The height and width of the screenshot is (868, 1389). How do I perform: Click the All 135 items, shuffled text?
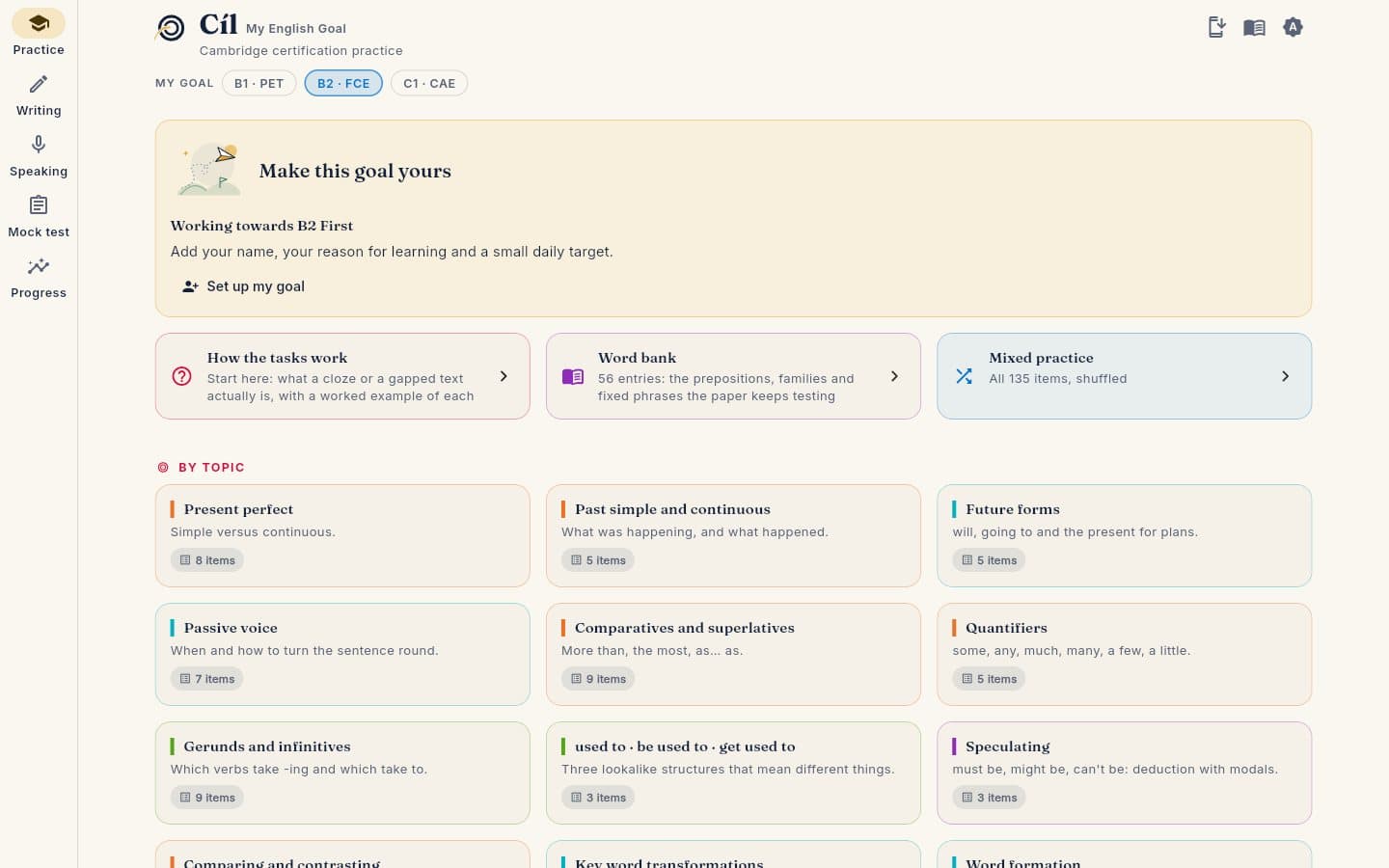(1058, 379)
